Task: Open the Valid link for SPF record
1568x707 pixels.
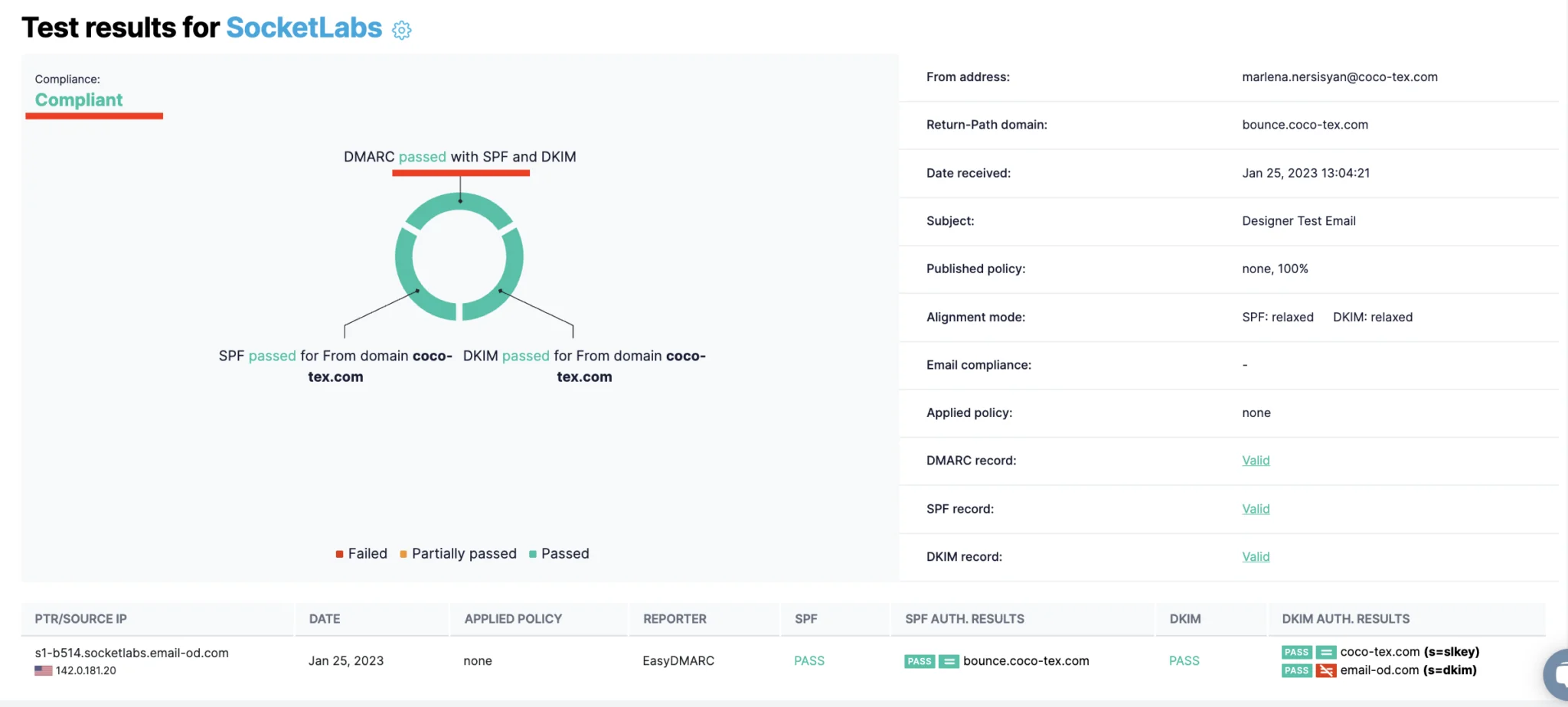Action: (1256, 509)
